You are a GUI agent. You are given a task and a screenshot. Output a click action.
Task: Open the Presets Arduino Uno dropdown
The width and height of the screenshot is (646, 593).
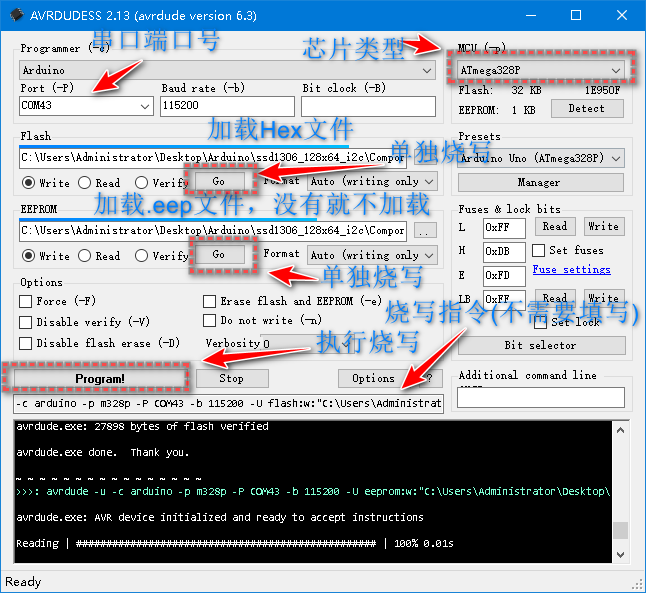point(541,158)
